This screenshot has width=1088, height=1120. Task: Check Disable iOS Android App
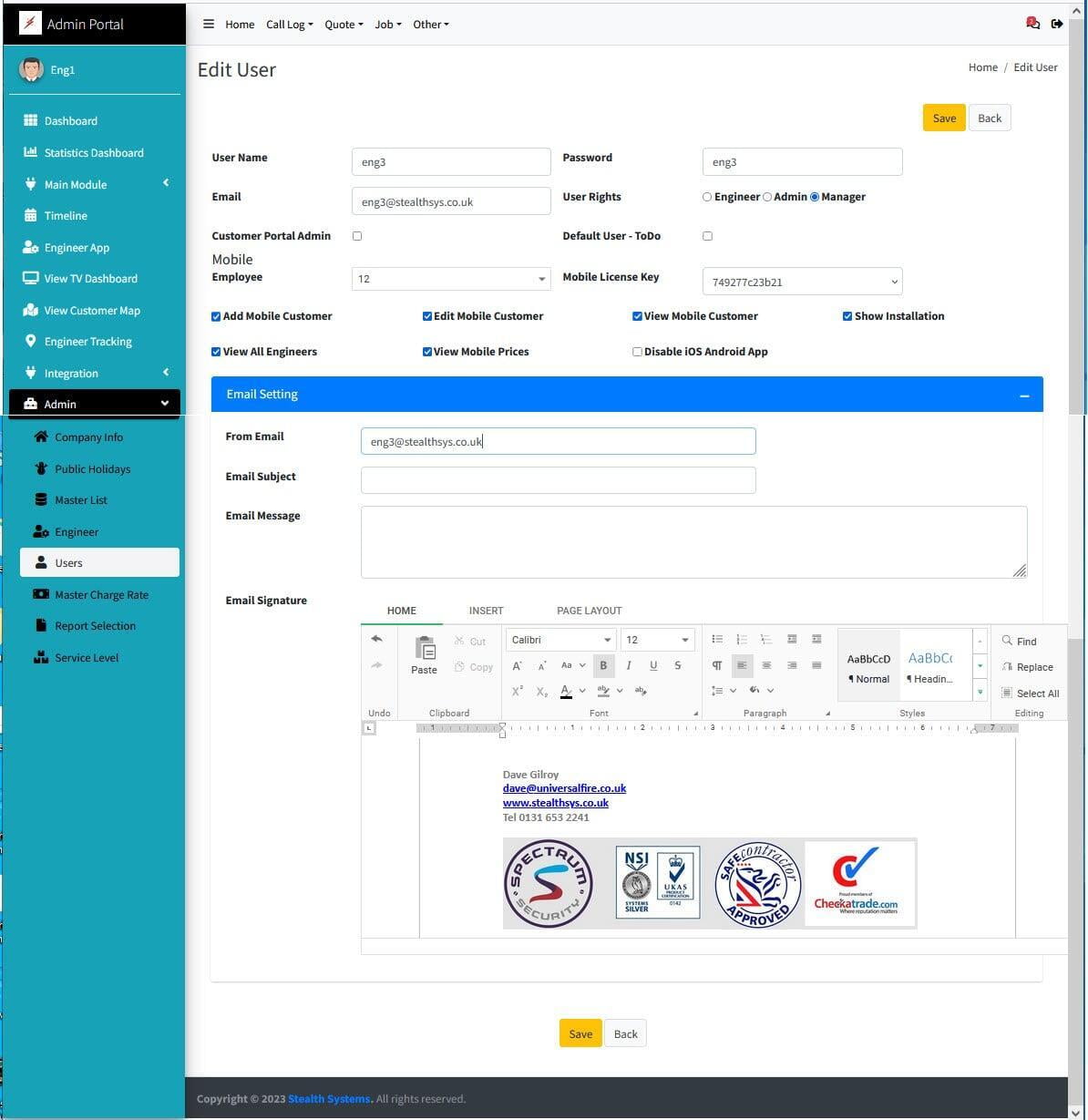637,352
